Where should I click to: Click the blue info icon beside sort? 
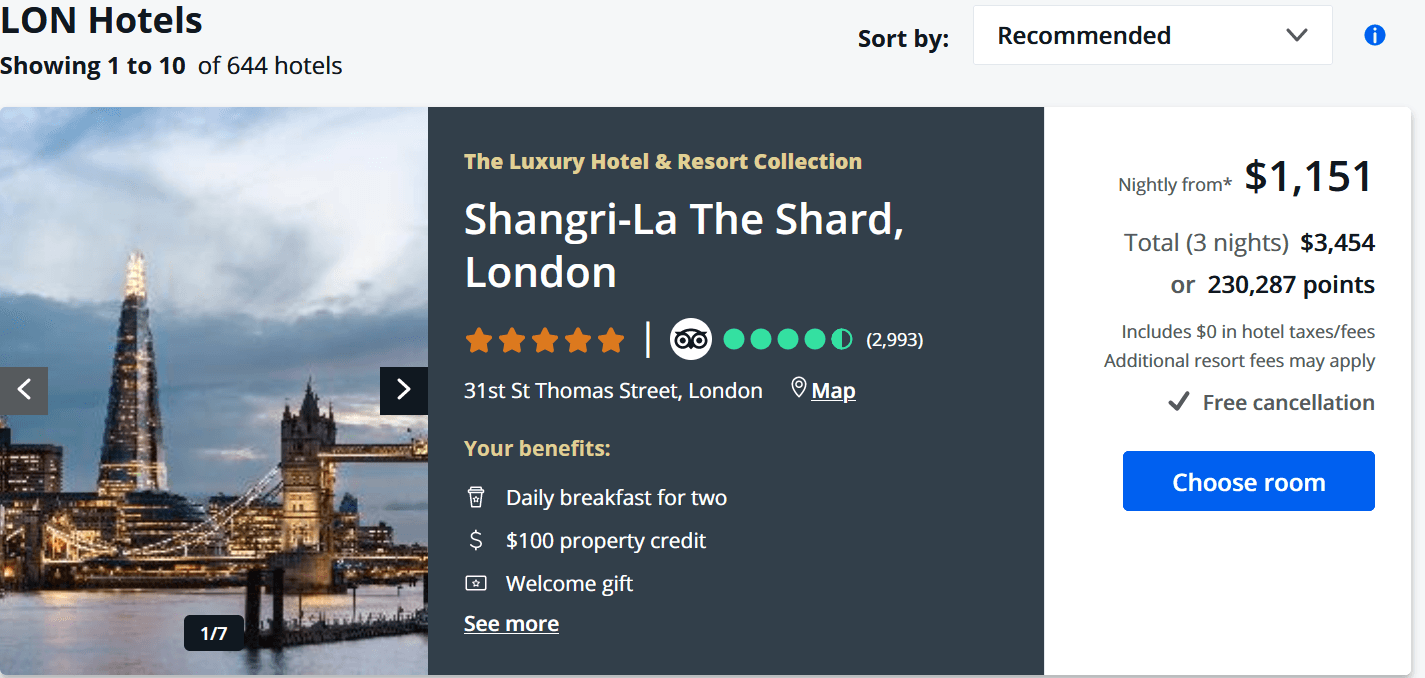(1375, 36)
